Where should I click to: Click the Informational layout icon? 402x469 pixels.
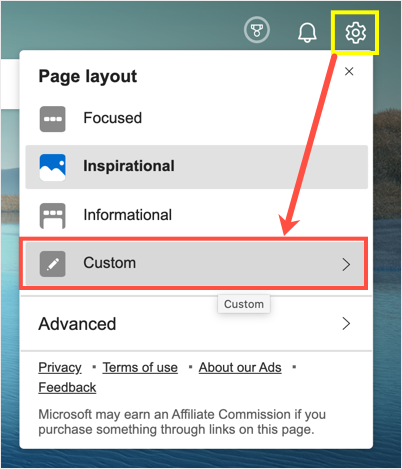[x=53, y=216]
